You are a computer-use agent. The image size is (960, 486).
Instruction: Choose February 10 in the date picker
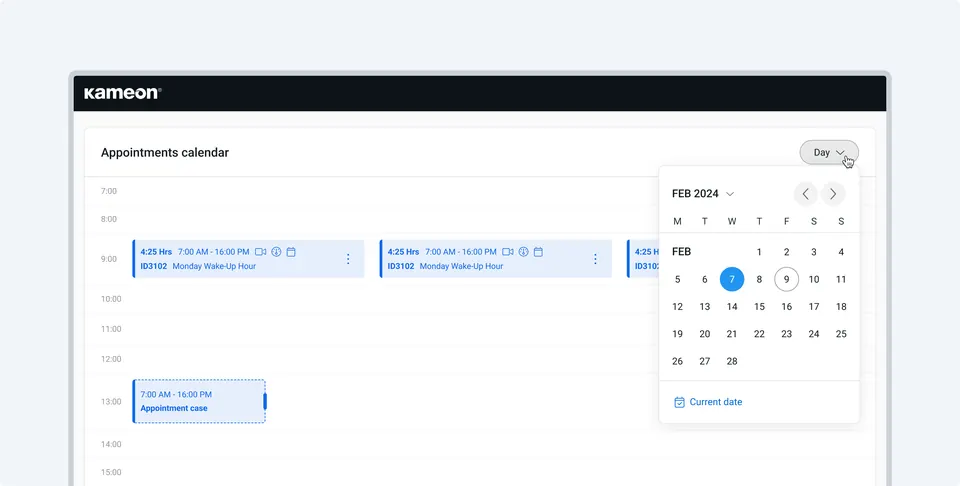point(814,279)
